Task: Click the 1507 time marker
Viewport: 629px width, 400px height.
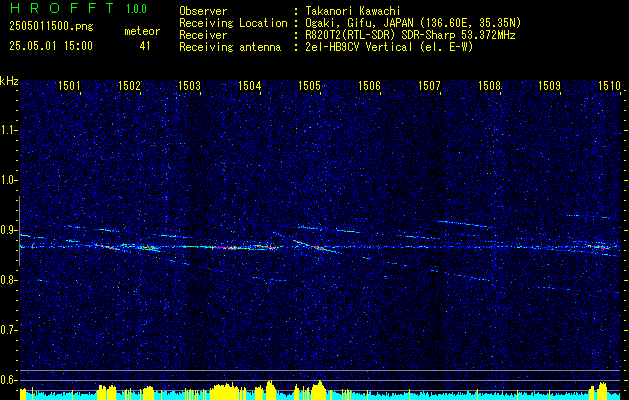Action: point(430,85)
